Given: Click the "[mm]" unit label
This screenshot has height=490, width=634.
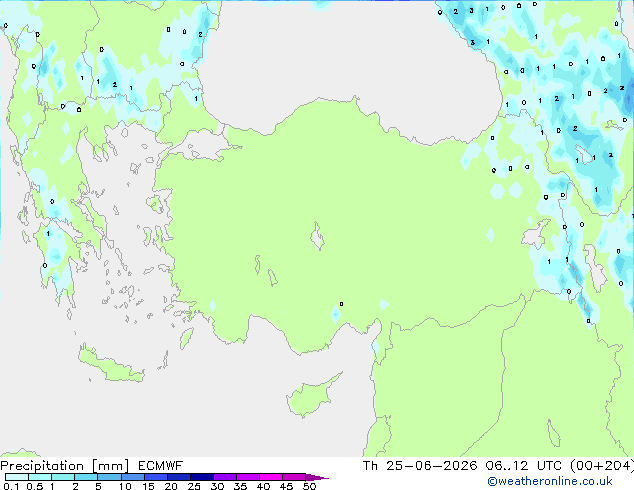Looking at the screenshot, I should tap(110, 466).
